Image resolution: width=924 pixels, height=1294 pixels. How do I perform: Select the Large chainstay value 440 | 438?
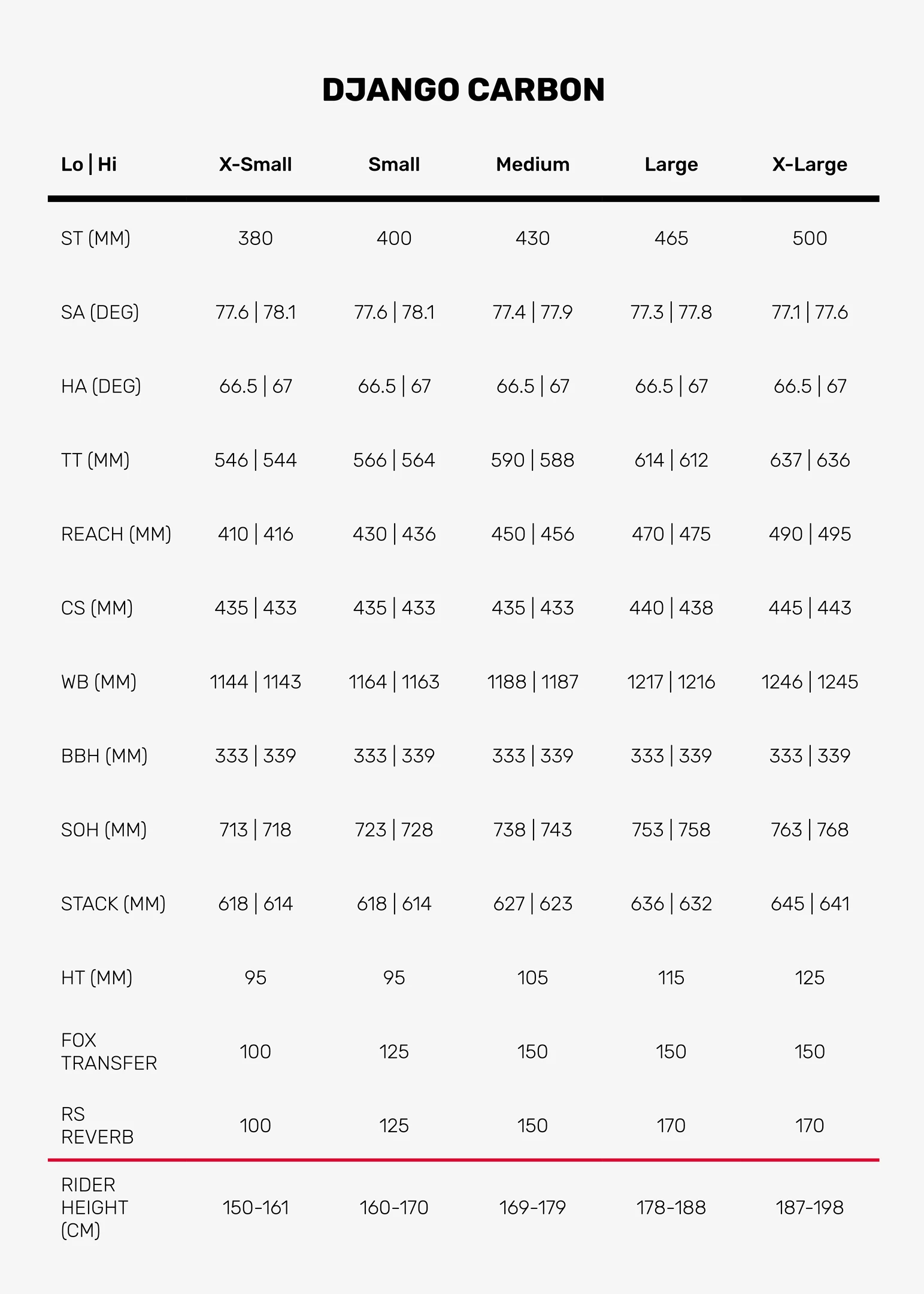671,608
